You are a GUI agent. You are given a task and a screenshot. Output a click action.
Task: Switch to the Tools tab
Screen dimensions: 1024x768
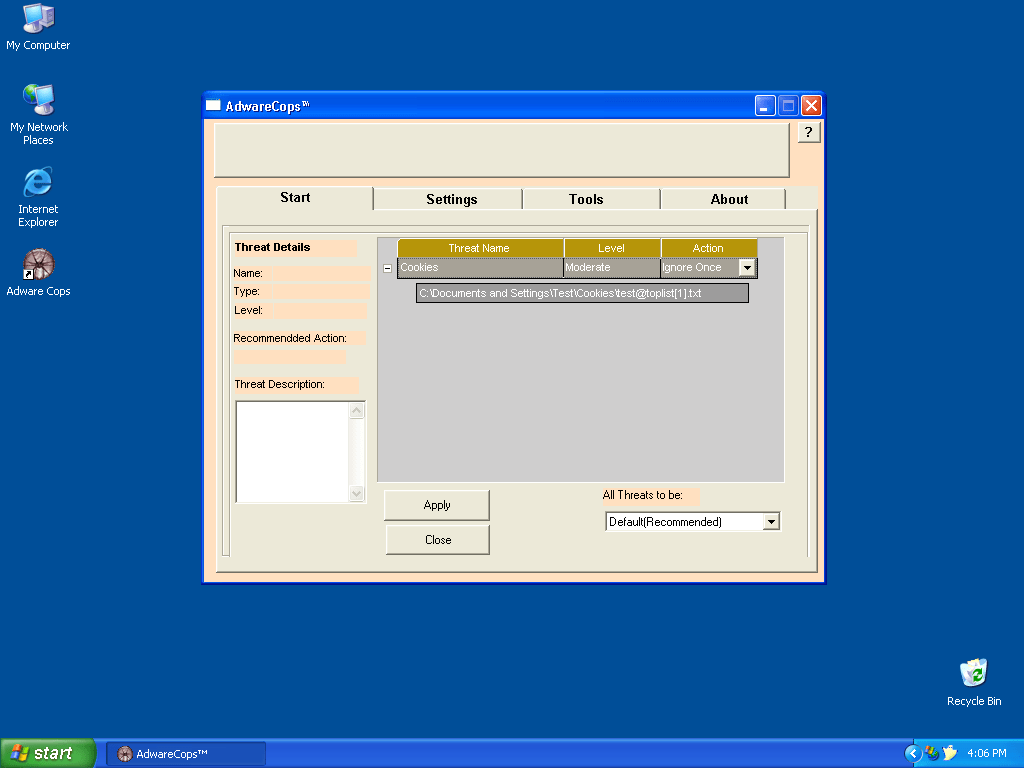pos(586,199)
